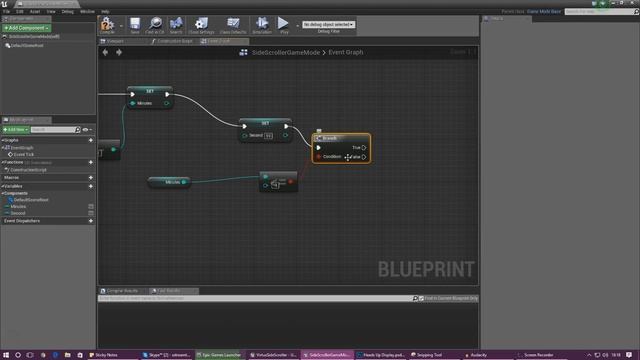Screen dimensions: 640x360
Task: Open the Debug menu
Action: point(67,11)
